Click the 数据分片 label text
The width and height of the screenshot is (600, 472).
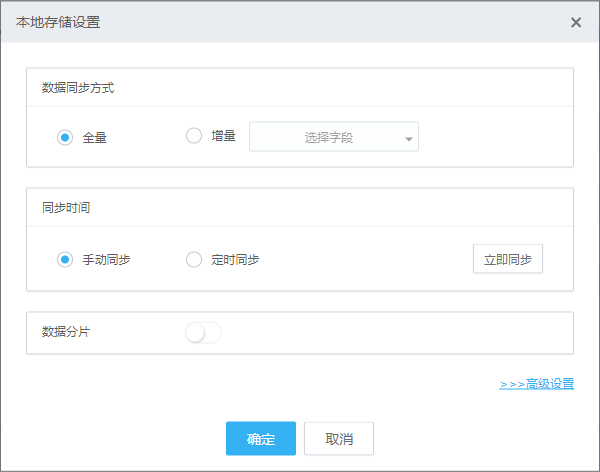point(66,332)
